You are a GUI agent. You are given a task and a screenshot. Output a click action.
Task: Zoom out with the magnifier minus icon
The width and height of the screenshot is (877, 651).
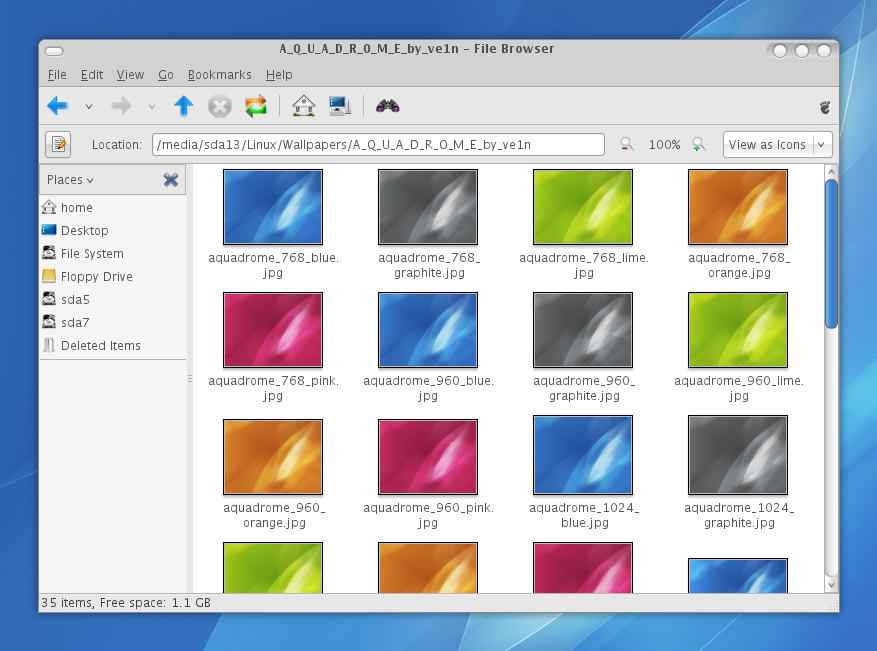[x=627, y=144]
